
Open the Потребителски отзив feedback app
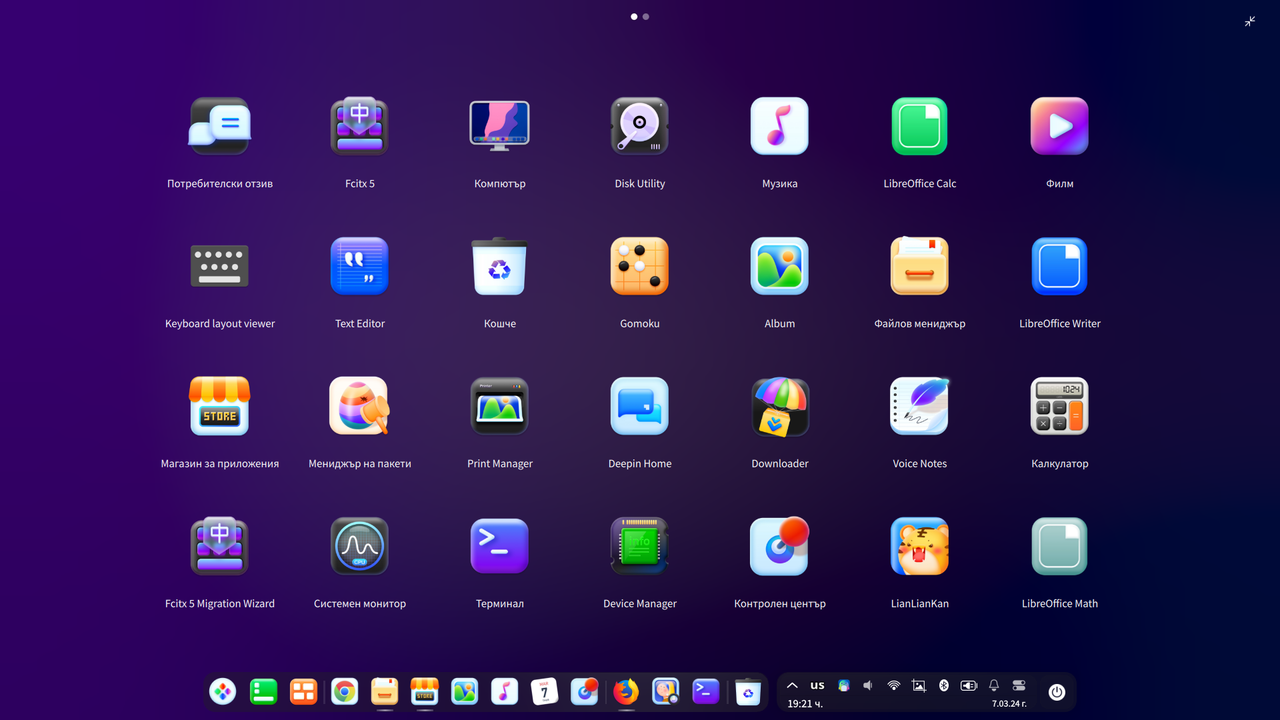coord(220,126)
